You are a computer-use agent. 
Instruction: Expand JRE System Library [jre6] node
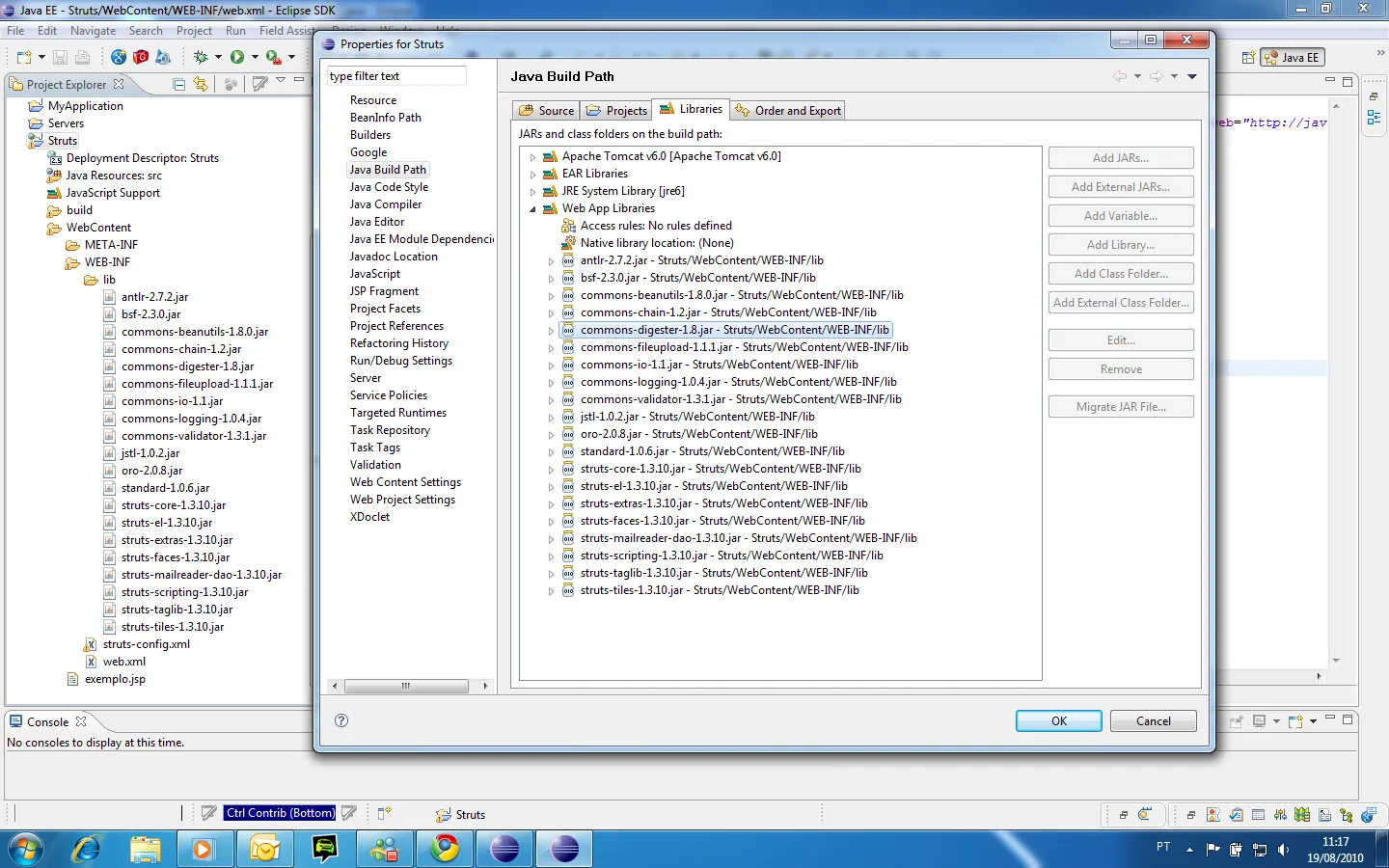coord(532,191)
